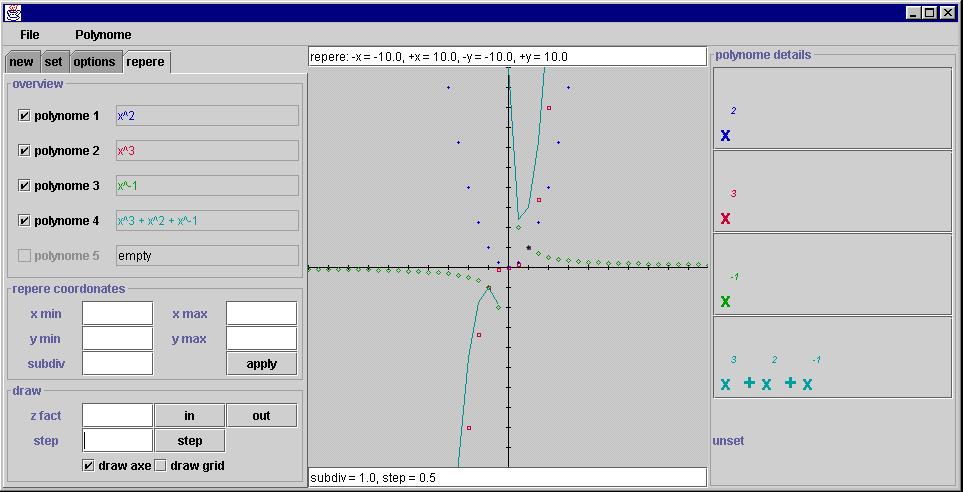Click the step button
Screen dimensions: 963x492
coord(189,441)
